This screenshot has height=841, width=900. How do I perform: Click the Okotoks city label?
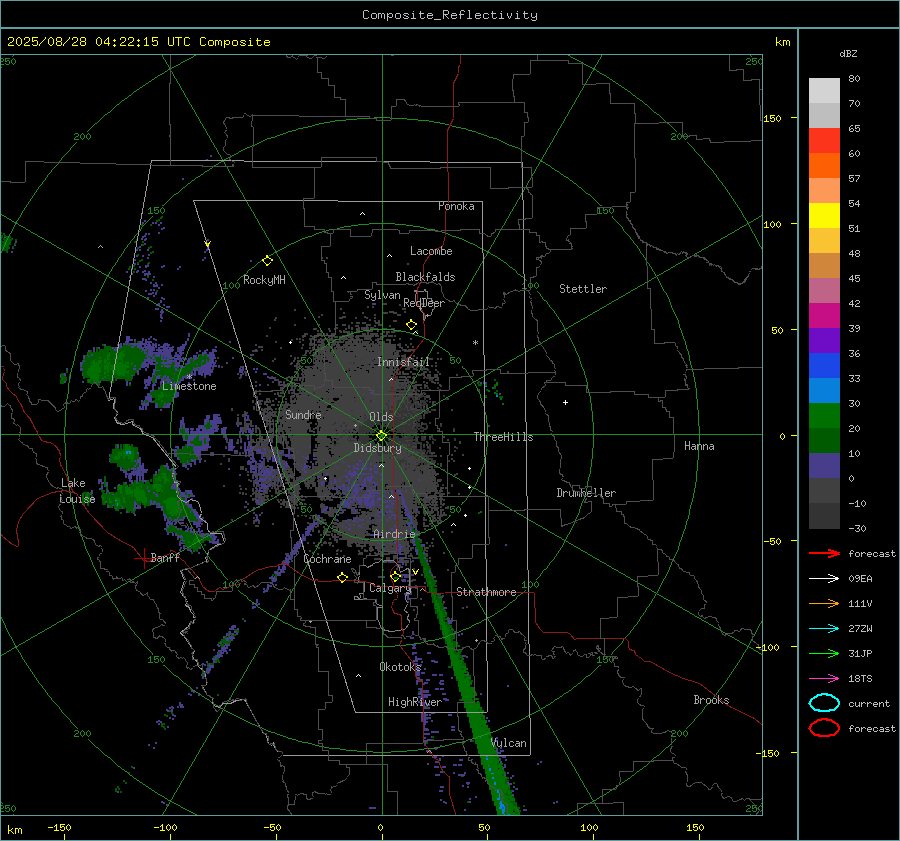(400, 666)
